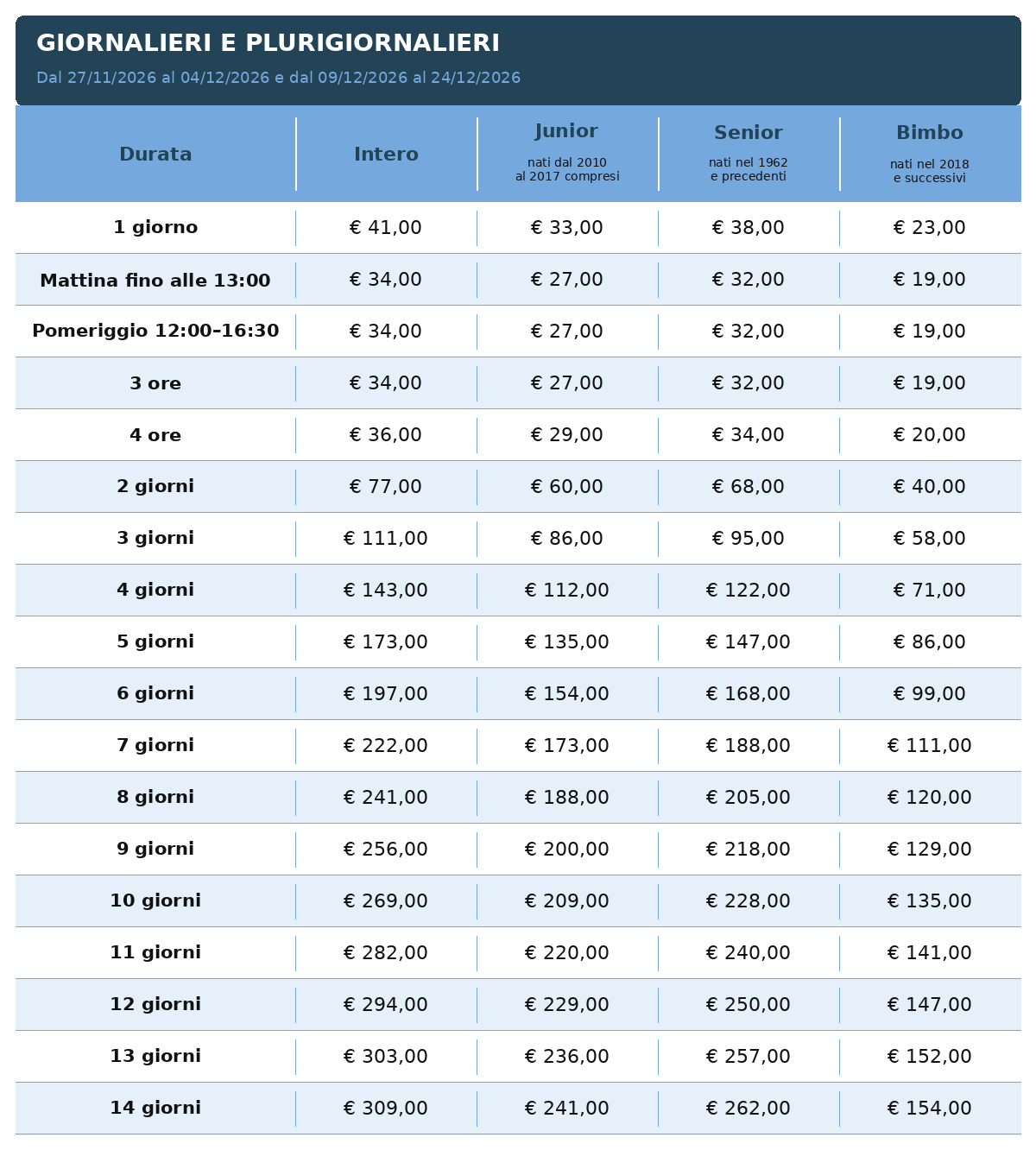This screenshot has height=1150, width=1036.
Task: Click Junior price € 200,00 for 9 giorni
Action: point(567,850)
